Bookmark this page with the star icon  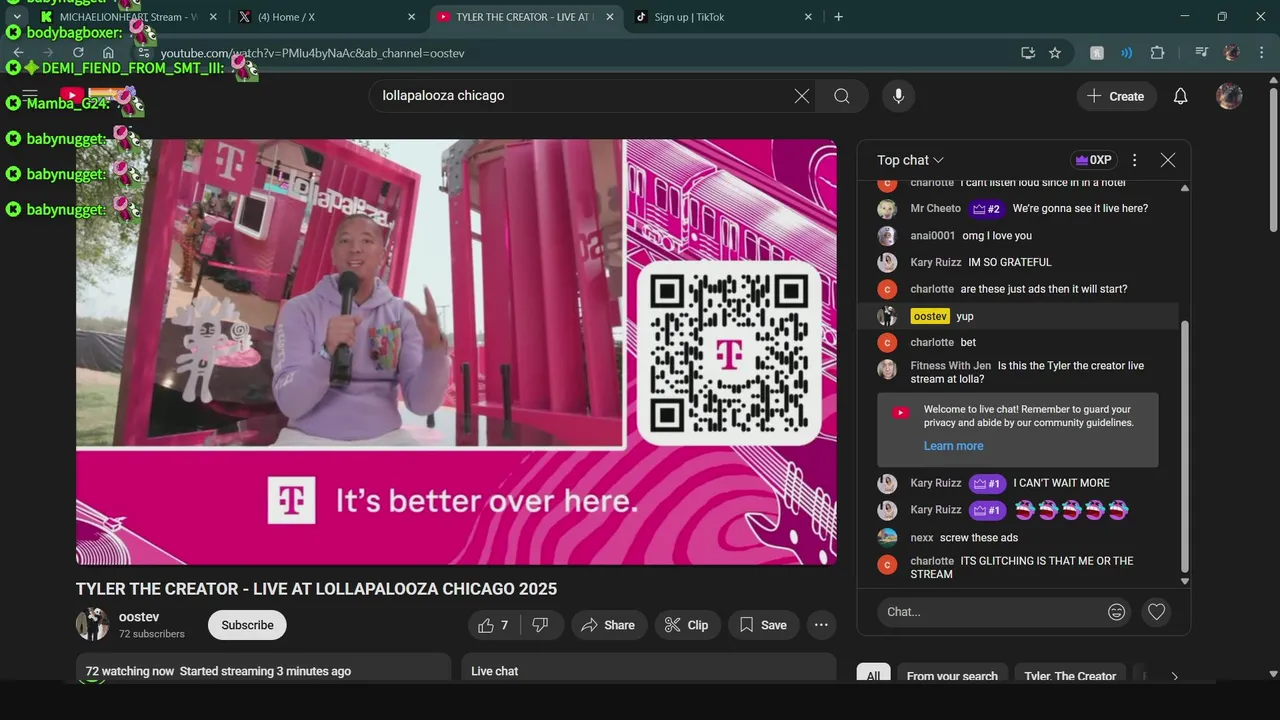click(1055, 53)
